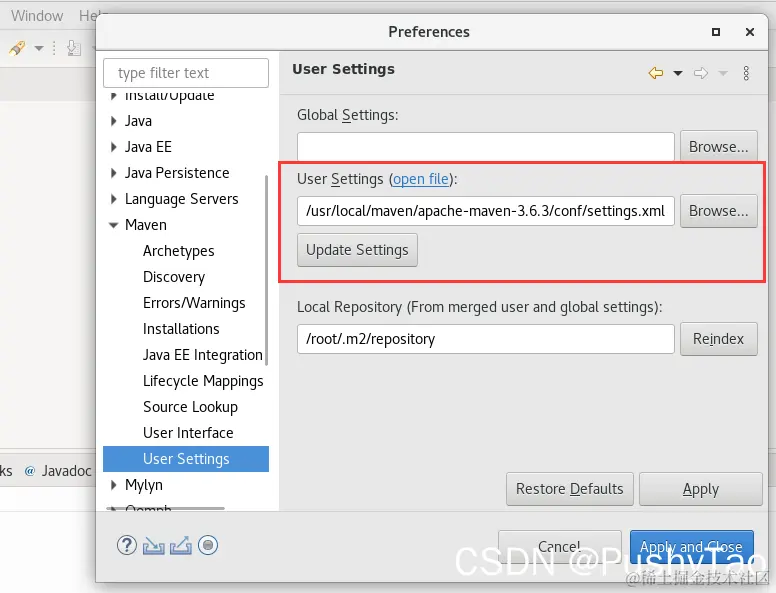Image resolution: width=776 pixels, height=593 pixels.
Task: Click the User Settings path field
Action: [x=485, y=211]
